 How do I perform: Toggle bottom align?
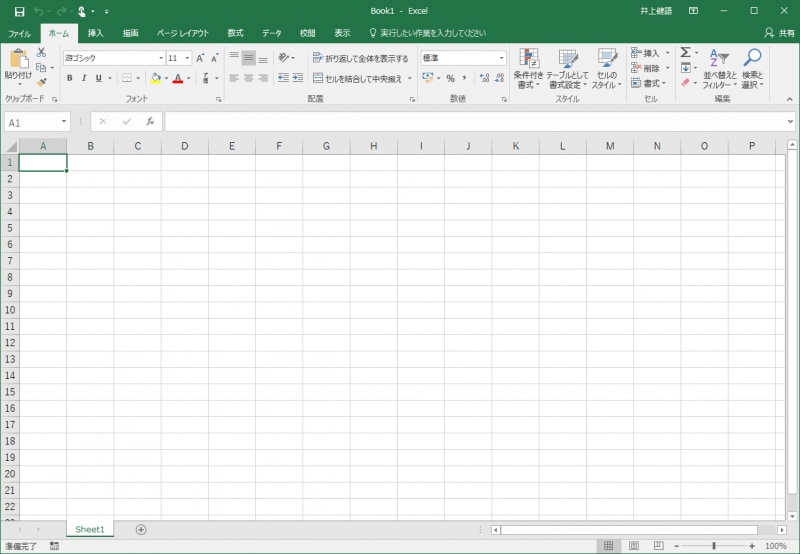tap(263, 58)
